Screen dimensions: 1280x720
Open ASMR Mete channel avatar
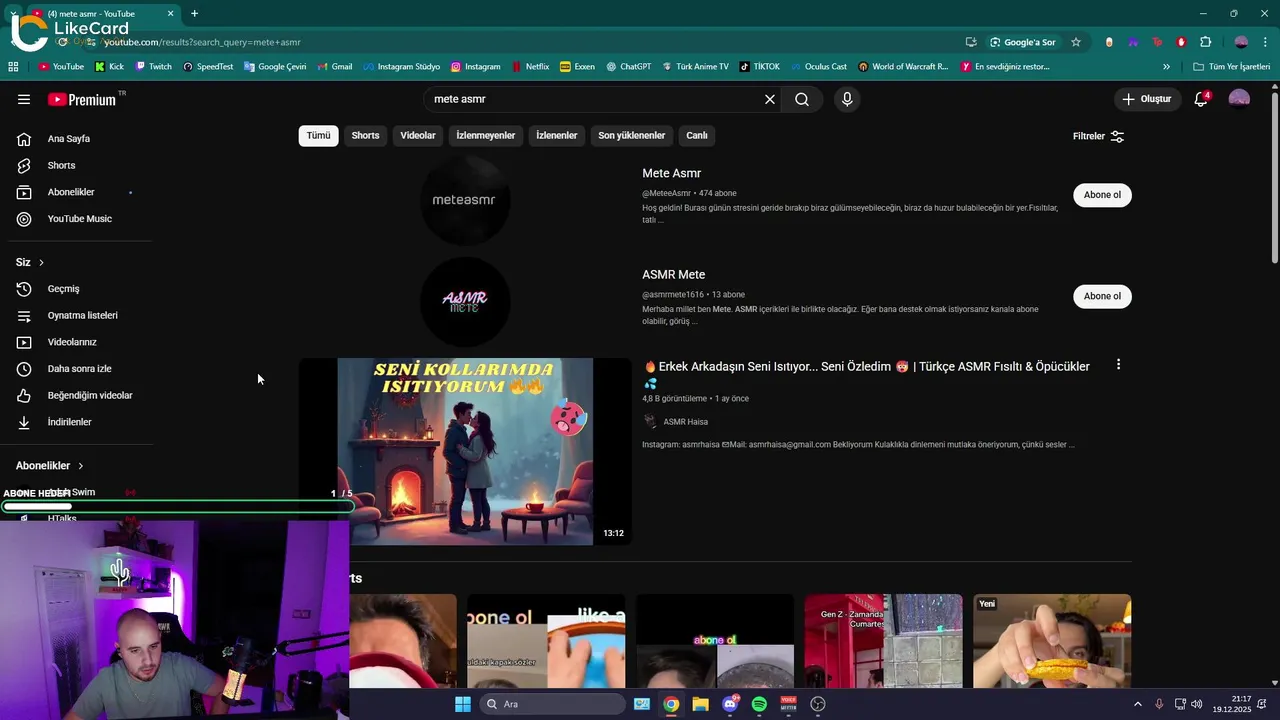[465, 301]
